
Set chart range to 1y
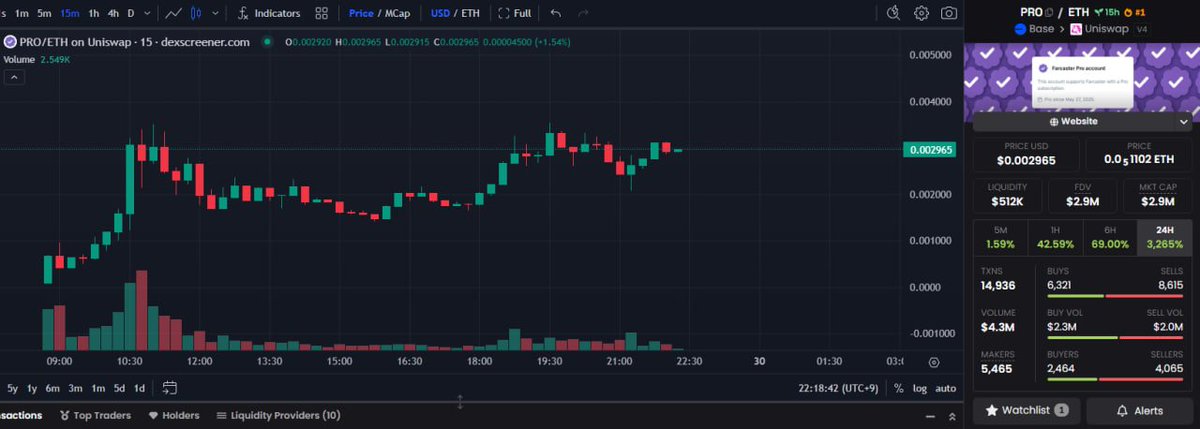click(x=32, y=388)
